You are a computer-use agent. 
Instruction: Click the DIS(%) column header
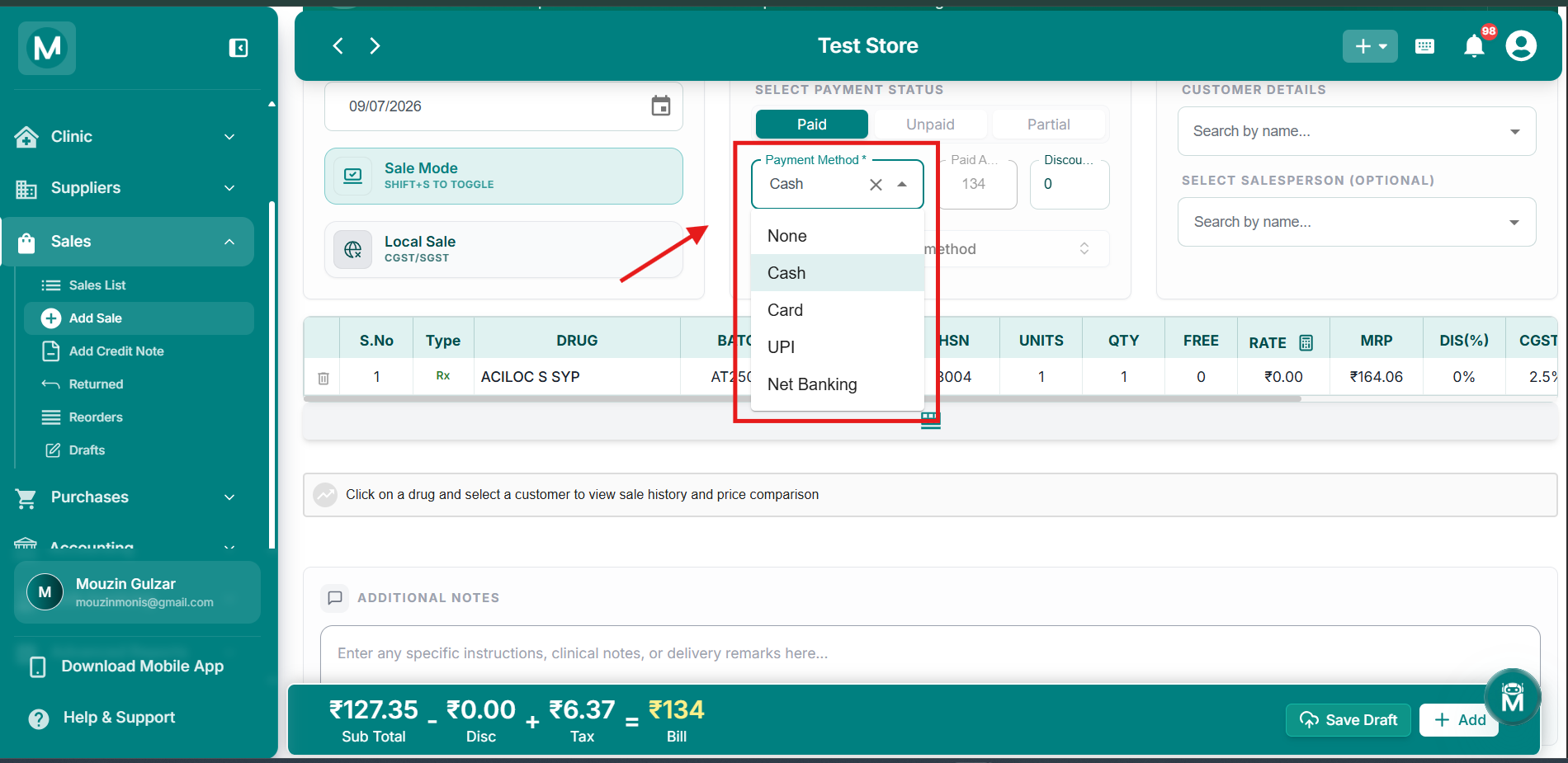[x=1464, y=341]
